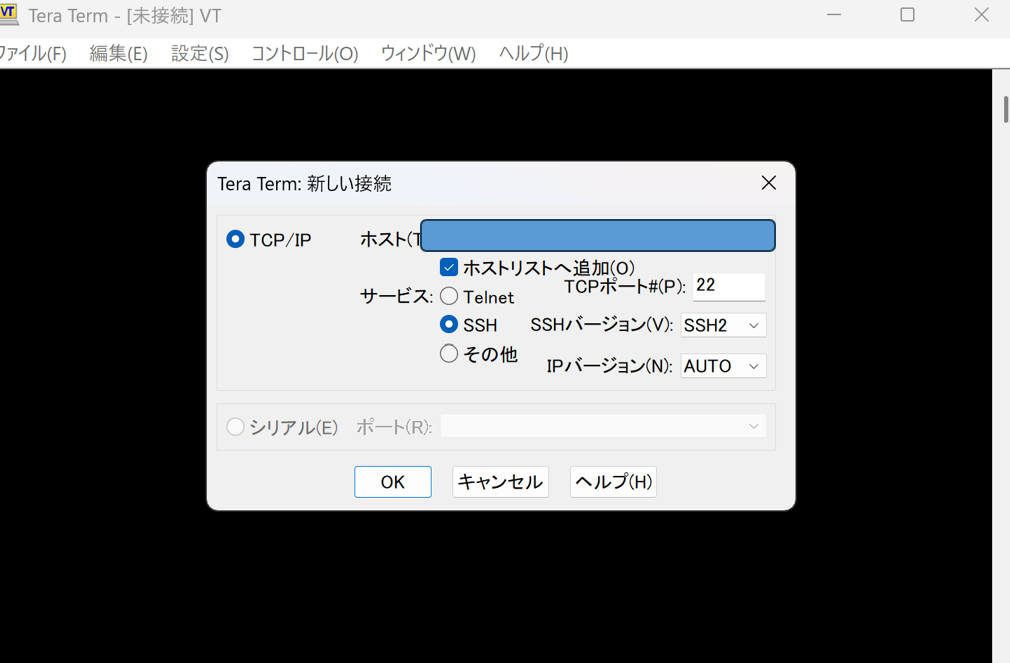Open the IPバージョン dropdown showing AUTO

723,366
